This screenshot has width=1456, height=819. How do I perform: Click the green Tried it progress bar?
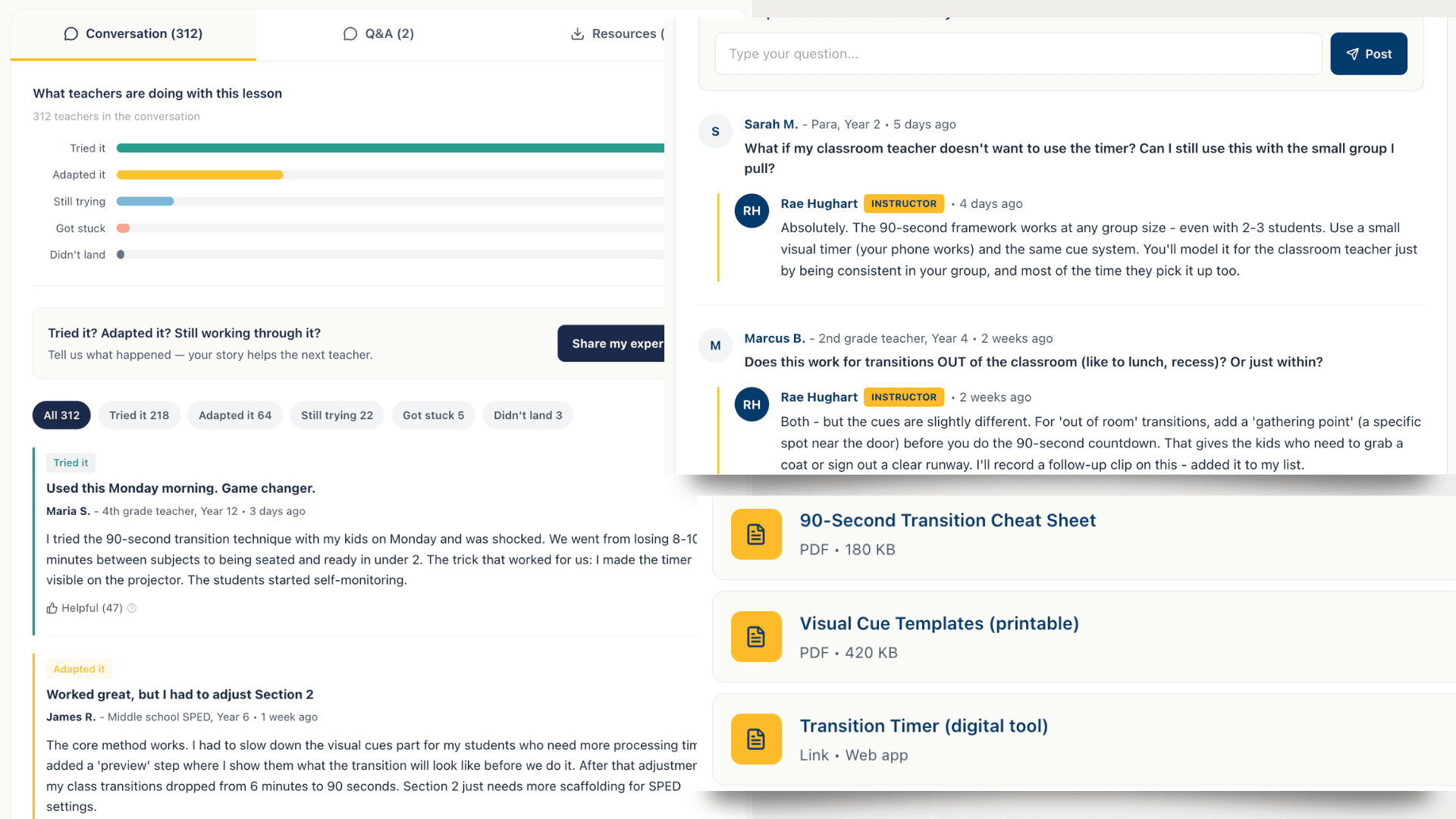click(x=391, y=149)
